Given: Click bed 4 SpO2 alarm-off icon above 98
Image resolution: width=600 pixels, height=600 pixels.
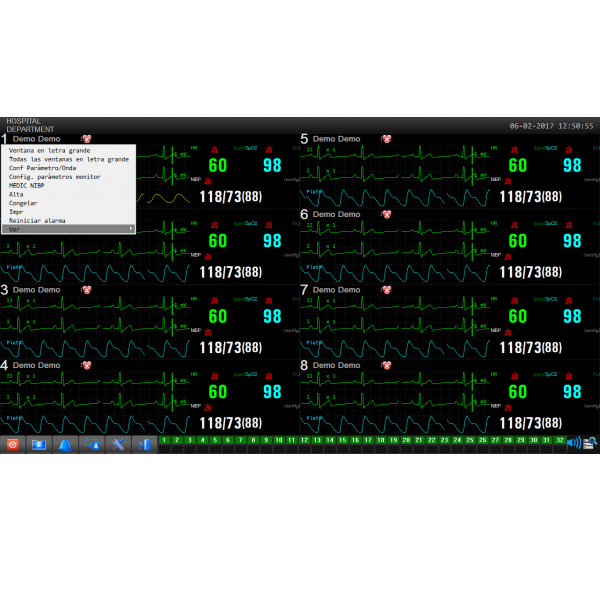Looking at the screenshot, I should pos(269,376).
